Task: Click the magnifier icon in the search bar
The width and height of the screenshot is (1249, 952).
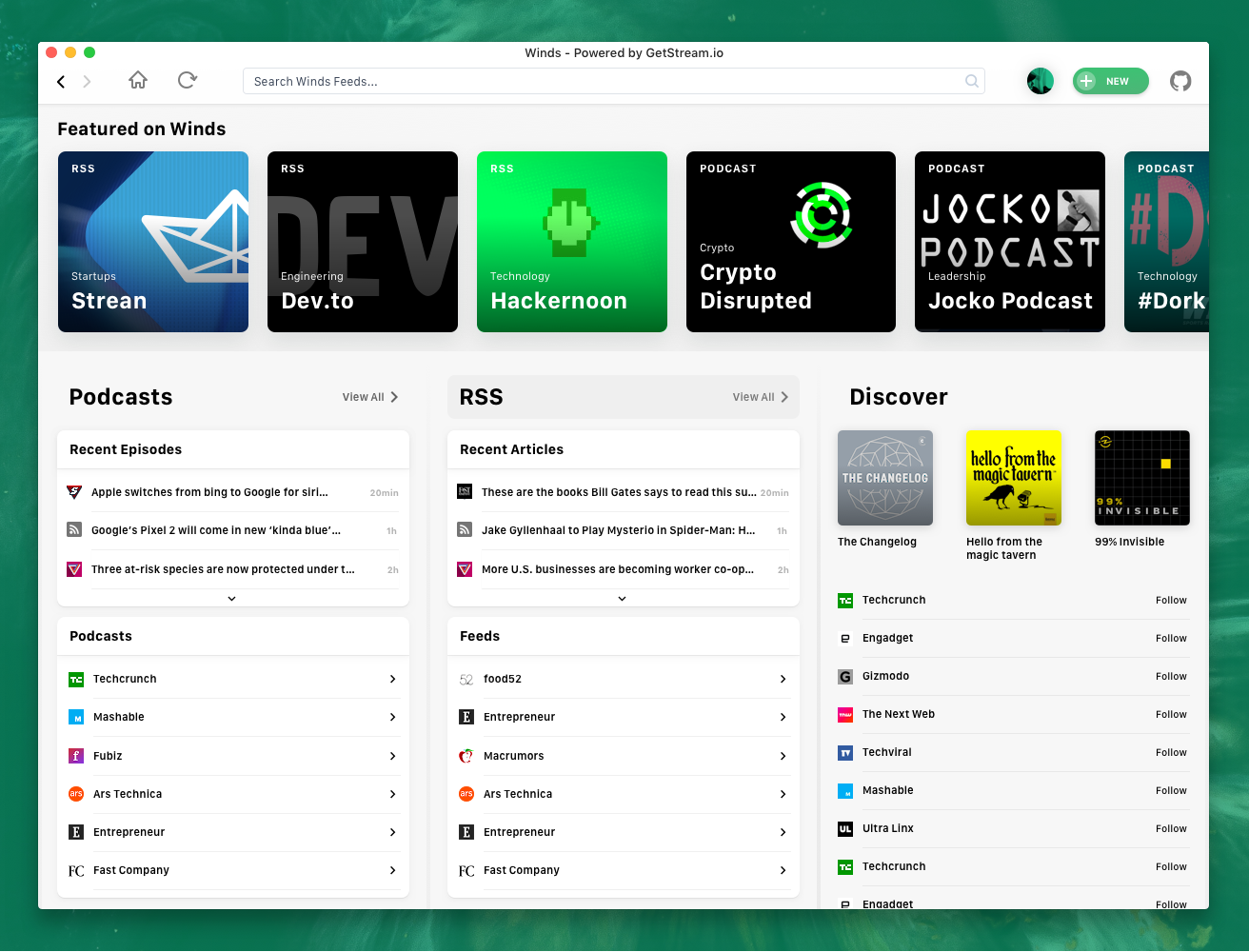Action: pos(972,81)
